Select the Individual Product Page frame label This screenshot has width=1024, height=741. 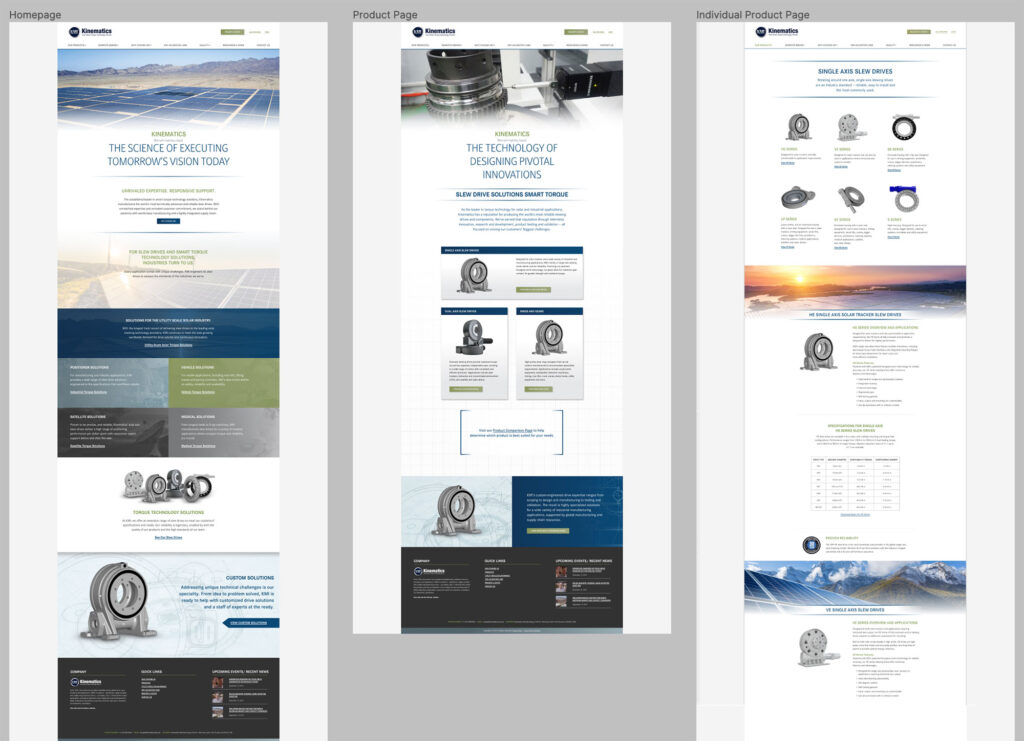click(753, 15)
